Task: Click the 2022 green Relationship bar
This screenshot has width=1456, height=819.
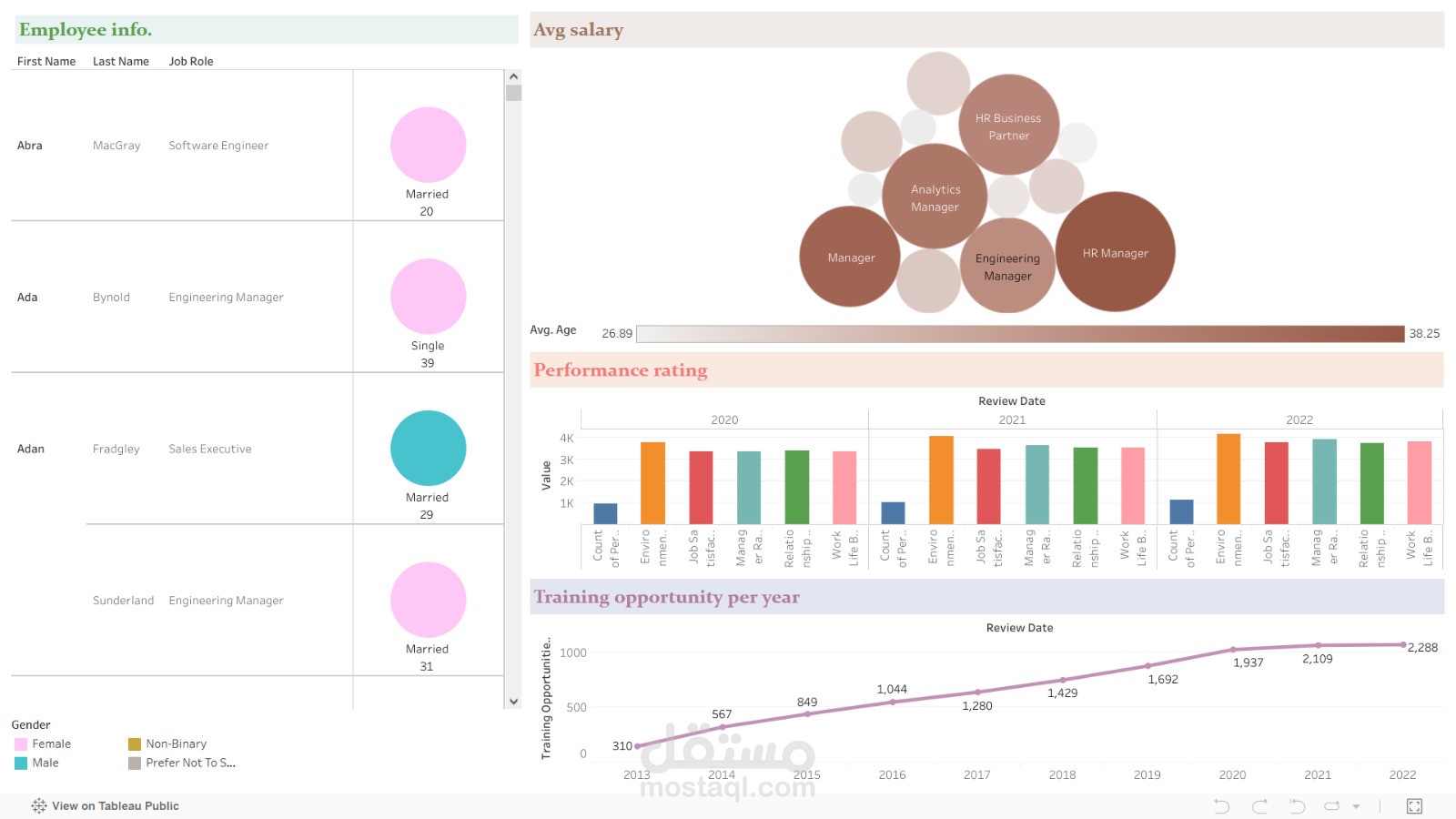Action: click(x=1371, y=484)
